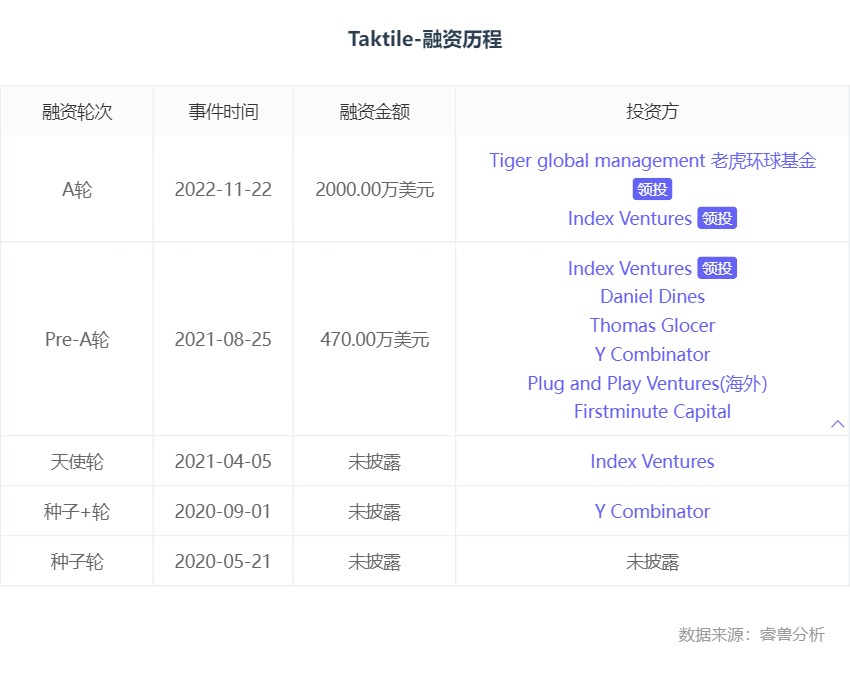The image size is (850, 677).
Task: Open Tiger global management 老虎环球基金 link
Action: tap(652, 160)
